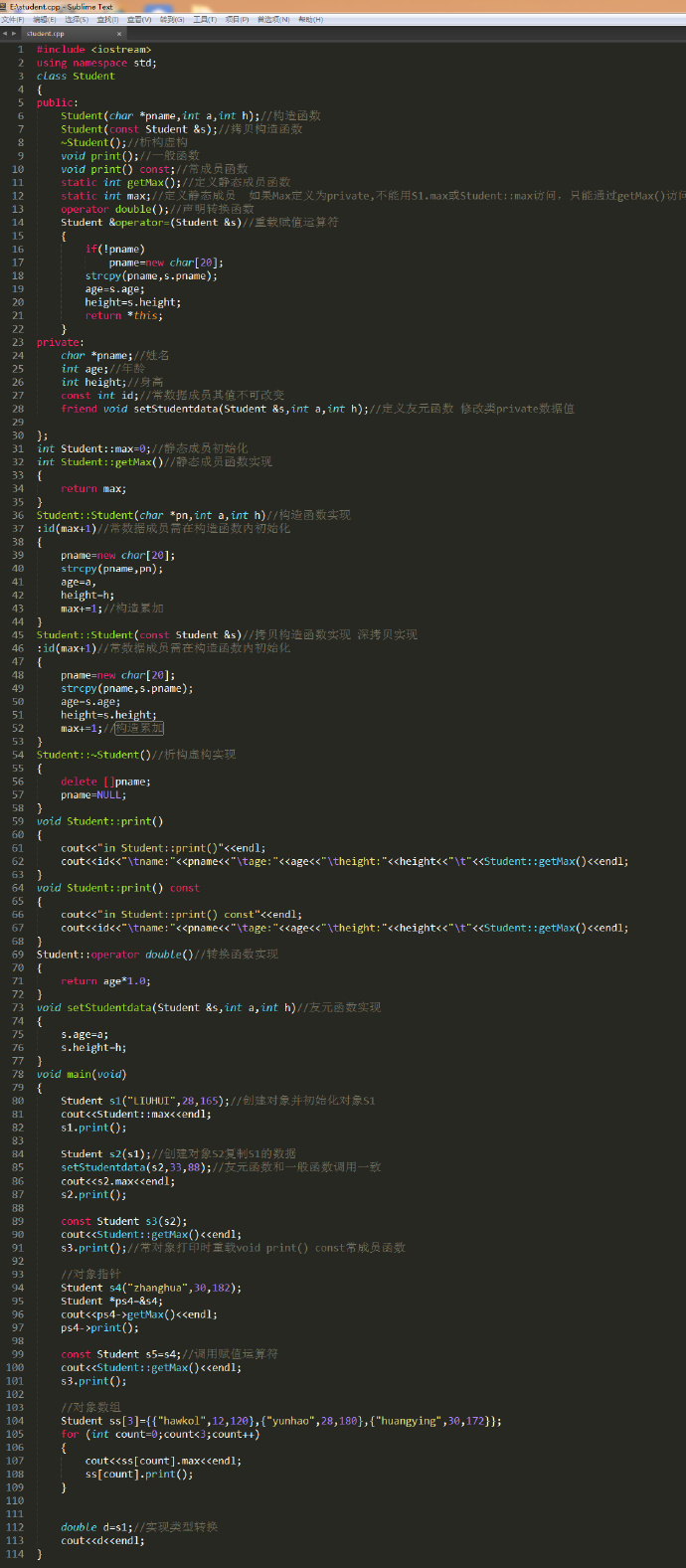Click 'Student s1("LIUHUI",28,165);' line
The image size is (686, 1568).
(144, 1101)
